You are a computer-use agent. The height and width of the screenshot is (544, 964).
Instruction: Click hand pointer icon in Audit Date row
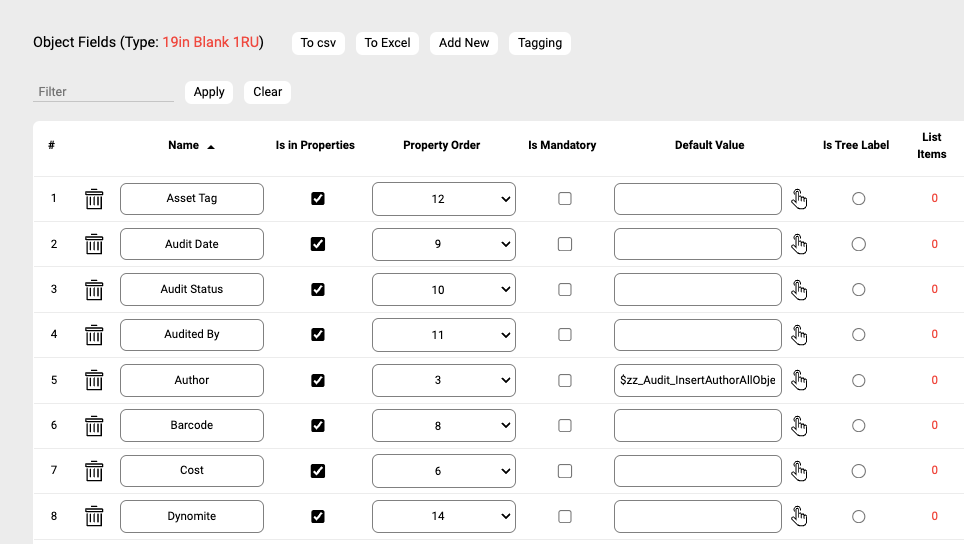coord(799,244)
